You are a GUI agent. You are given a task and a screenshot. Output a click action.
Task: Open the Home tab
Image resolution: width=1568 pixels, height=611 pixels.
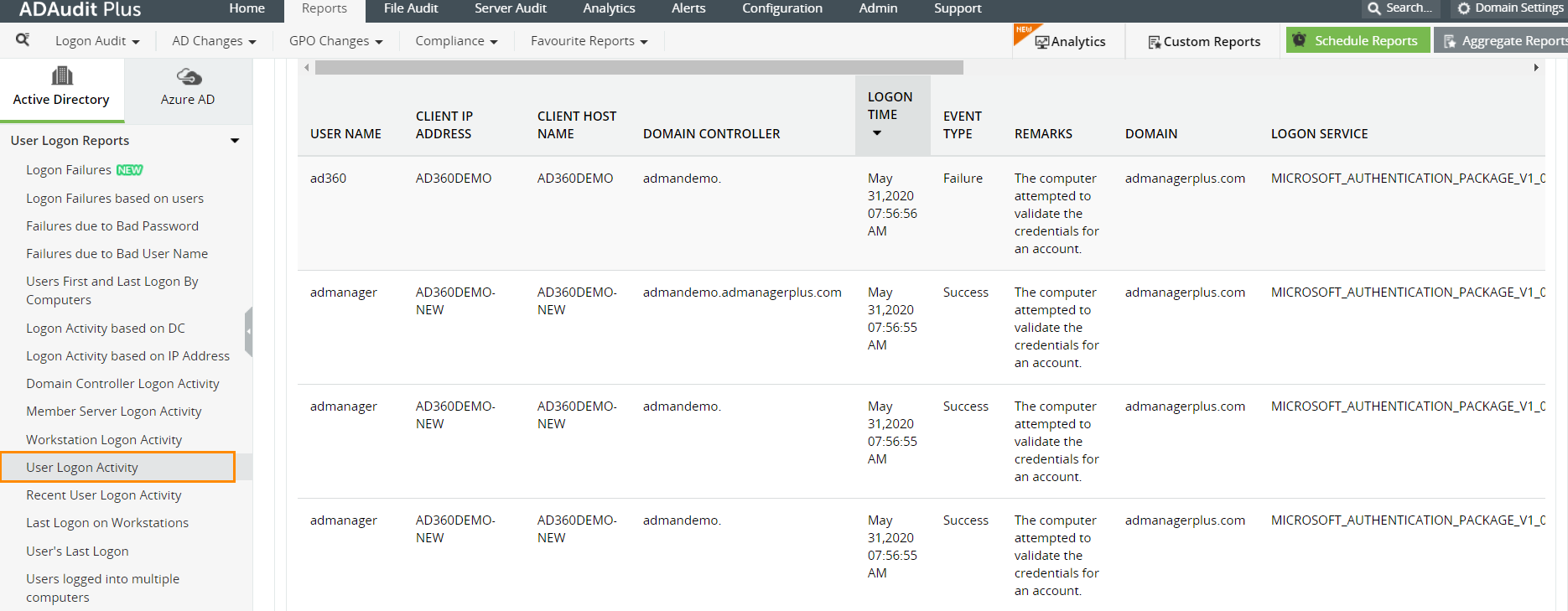(247, 8)
